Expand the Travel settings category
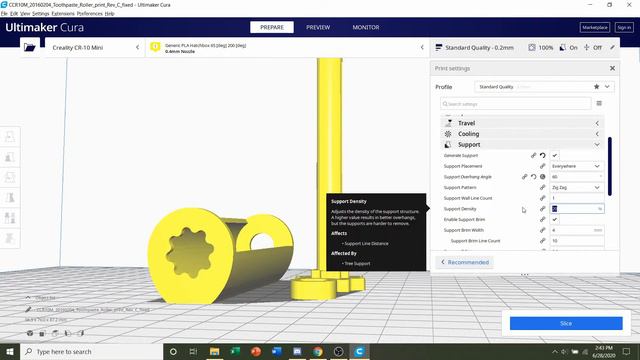Image resolution: width=640 pixels, height=360 pixels. pyautogui.click(x=522, y=123)
